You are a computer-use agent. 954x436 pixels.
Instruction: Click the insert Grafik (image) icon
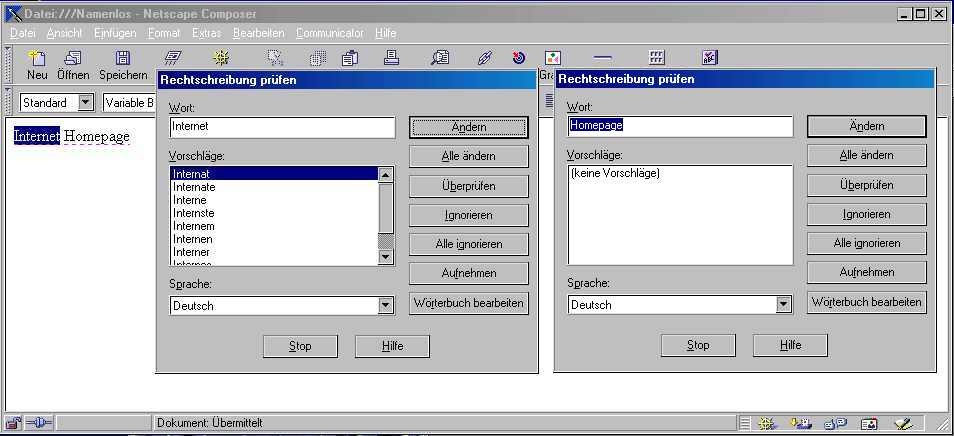pos(552,58)
